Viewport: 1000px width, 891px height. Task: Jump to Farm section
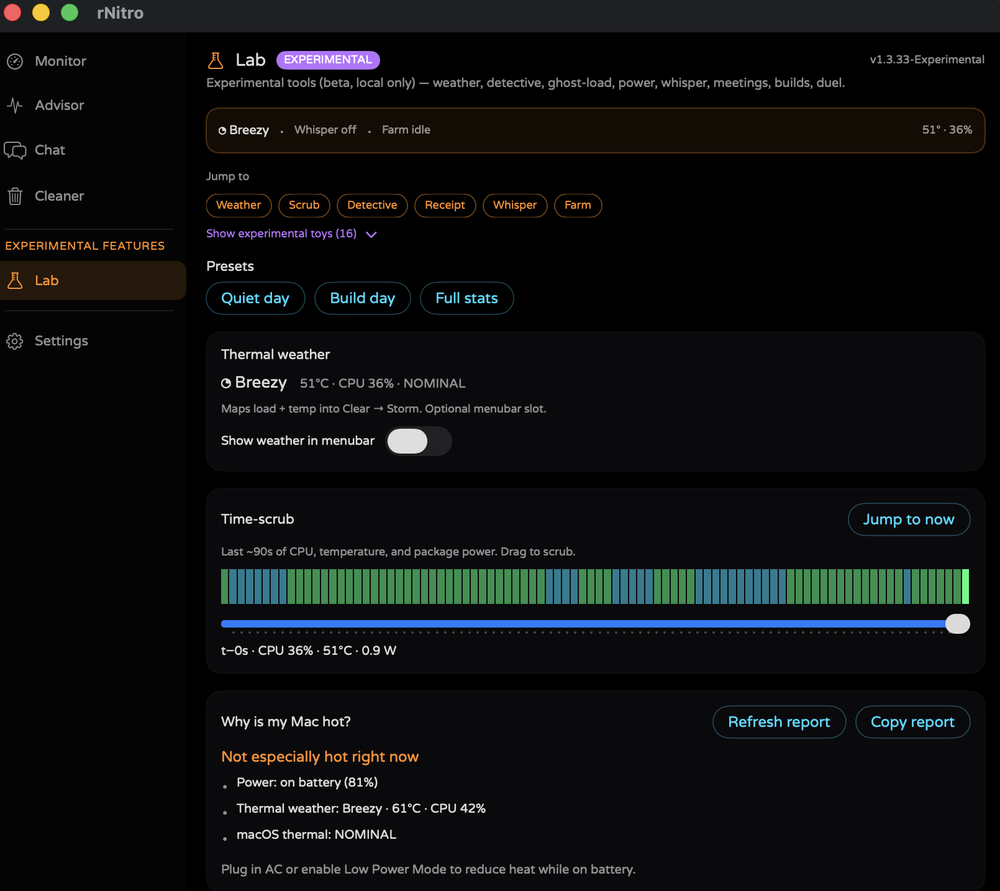[x=578, y=205]
